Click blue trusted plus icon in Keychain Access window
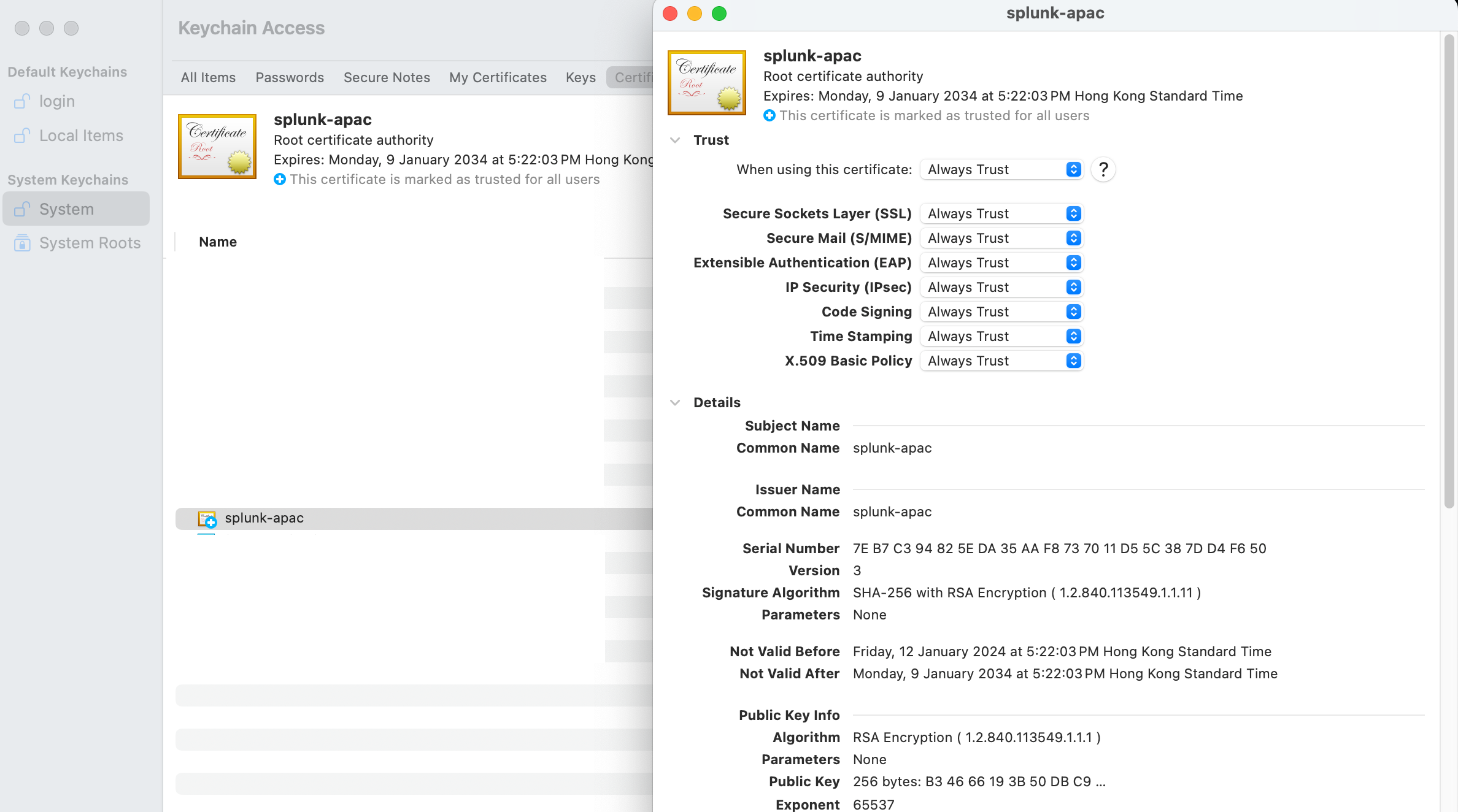The width and height of the screenshot is (1458, 812). (280, 179)
